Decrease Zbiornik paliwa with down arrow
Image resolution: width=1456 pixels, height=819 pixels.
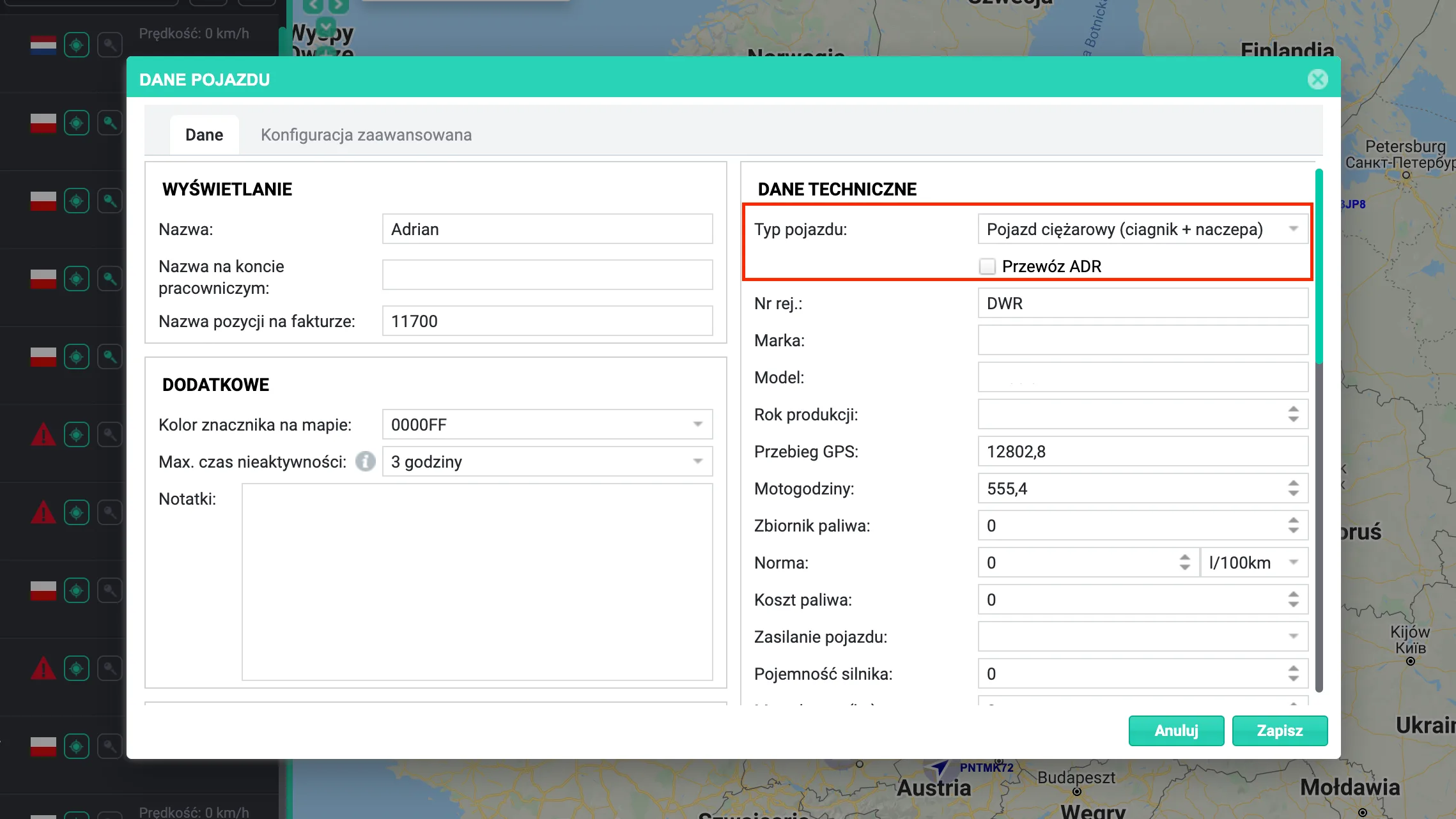pyautogui.click(x=1294, y=531)
